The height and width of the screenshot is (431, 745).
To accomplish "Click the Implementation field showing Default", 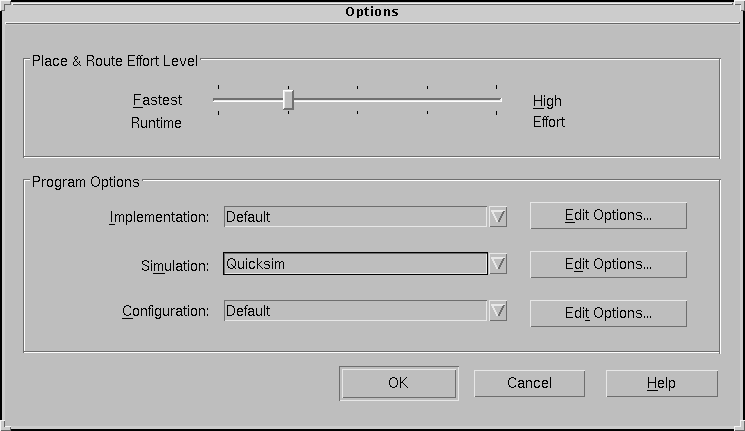I will [355, 217].
